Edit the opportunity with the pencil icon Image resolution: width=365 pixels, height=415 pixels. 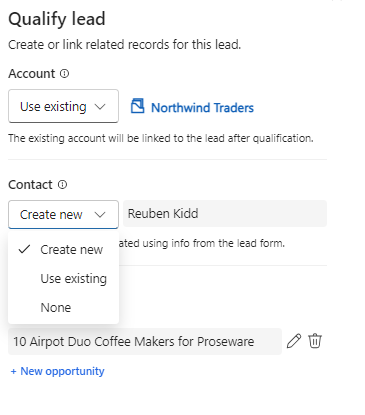(x=294, y=341)
